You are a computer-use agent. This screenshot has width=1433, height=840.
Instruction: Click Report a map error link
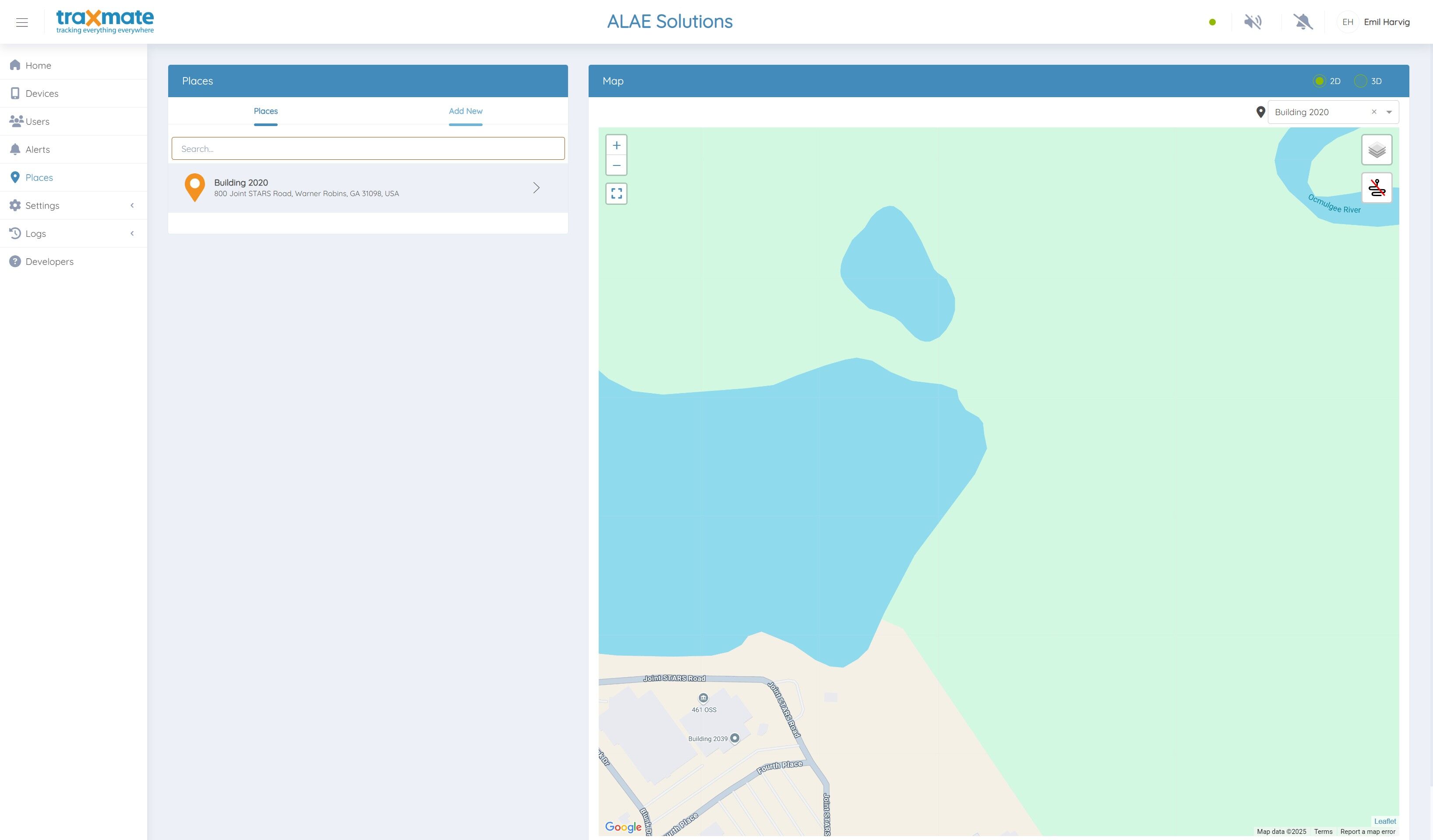click(1368, 832)
